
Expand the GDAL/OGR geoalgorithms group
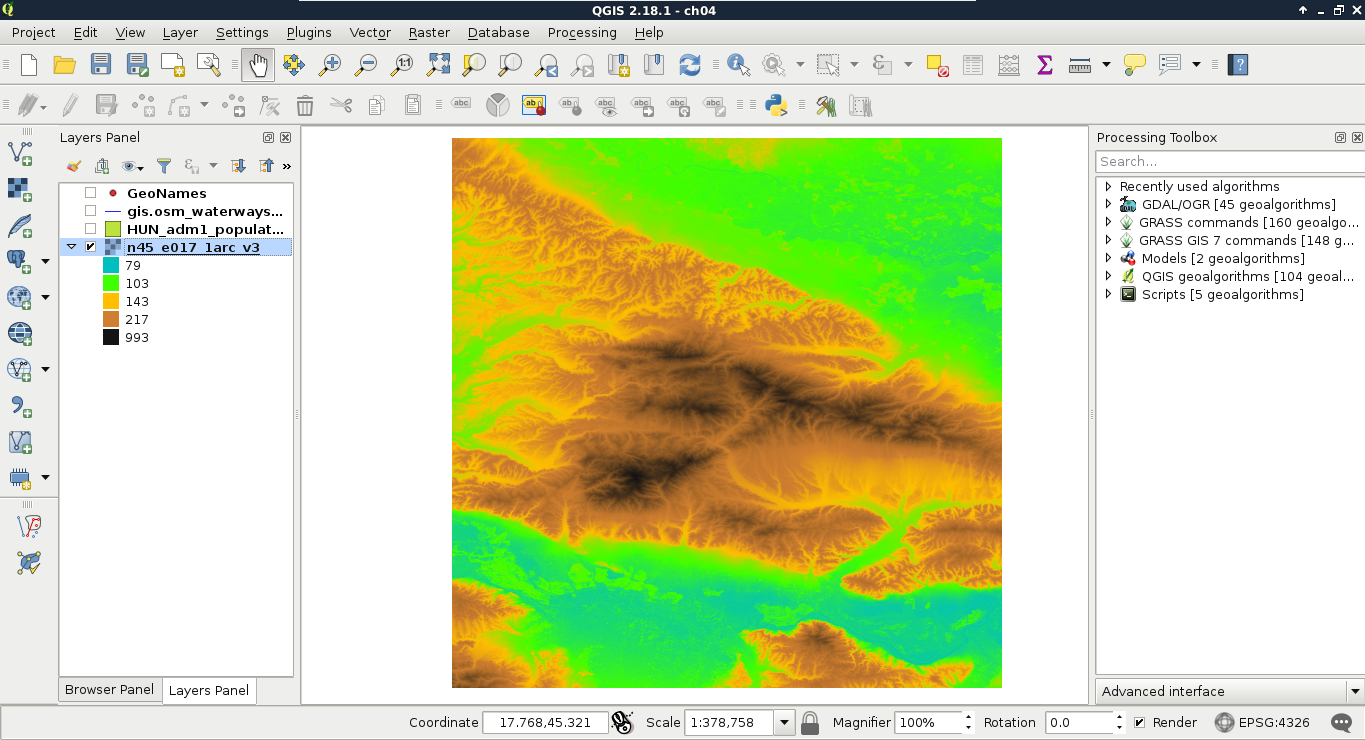pos(1108,204)
